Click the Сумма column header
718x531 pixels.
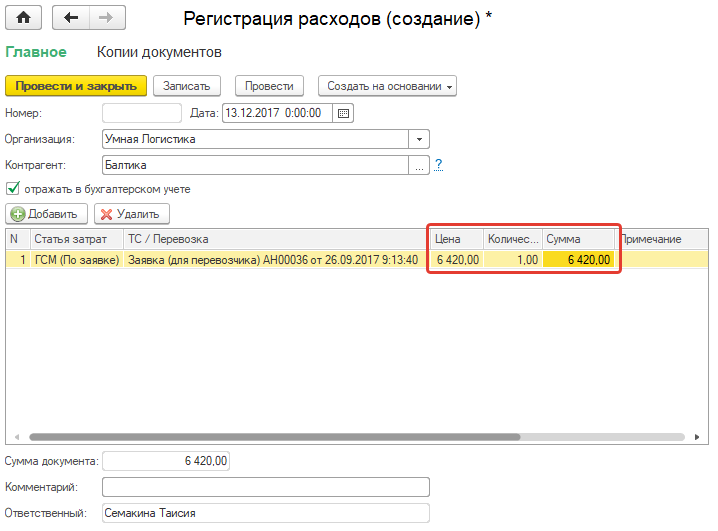point(578,239)
